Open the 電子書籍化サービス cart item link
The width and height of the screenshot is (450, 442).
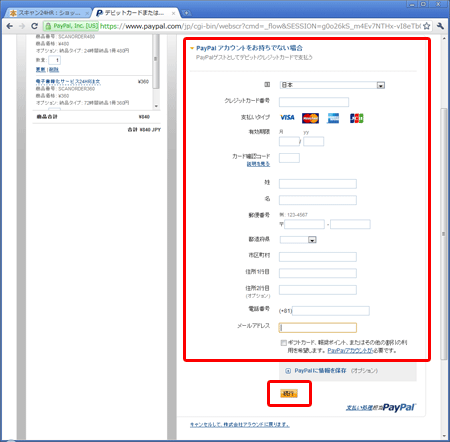[68, 82]
